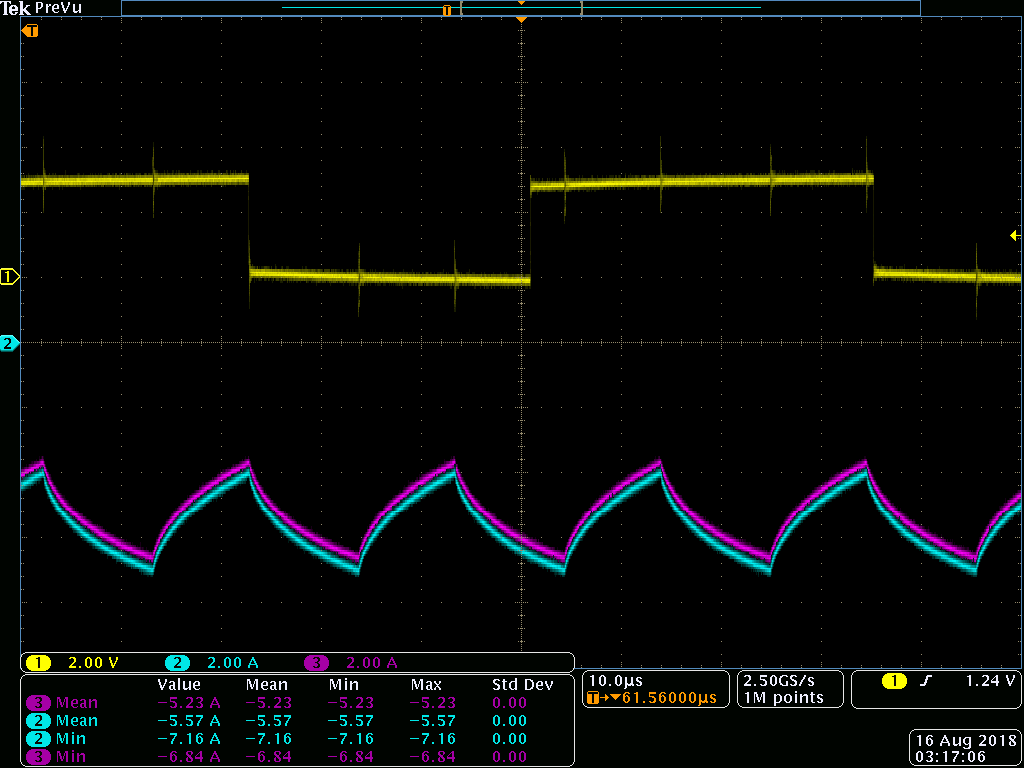Click the cyan Min row label for channel 2
Image resolution: width=1024 pixels, height=768 pixels.
click(70, 739)
